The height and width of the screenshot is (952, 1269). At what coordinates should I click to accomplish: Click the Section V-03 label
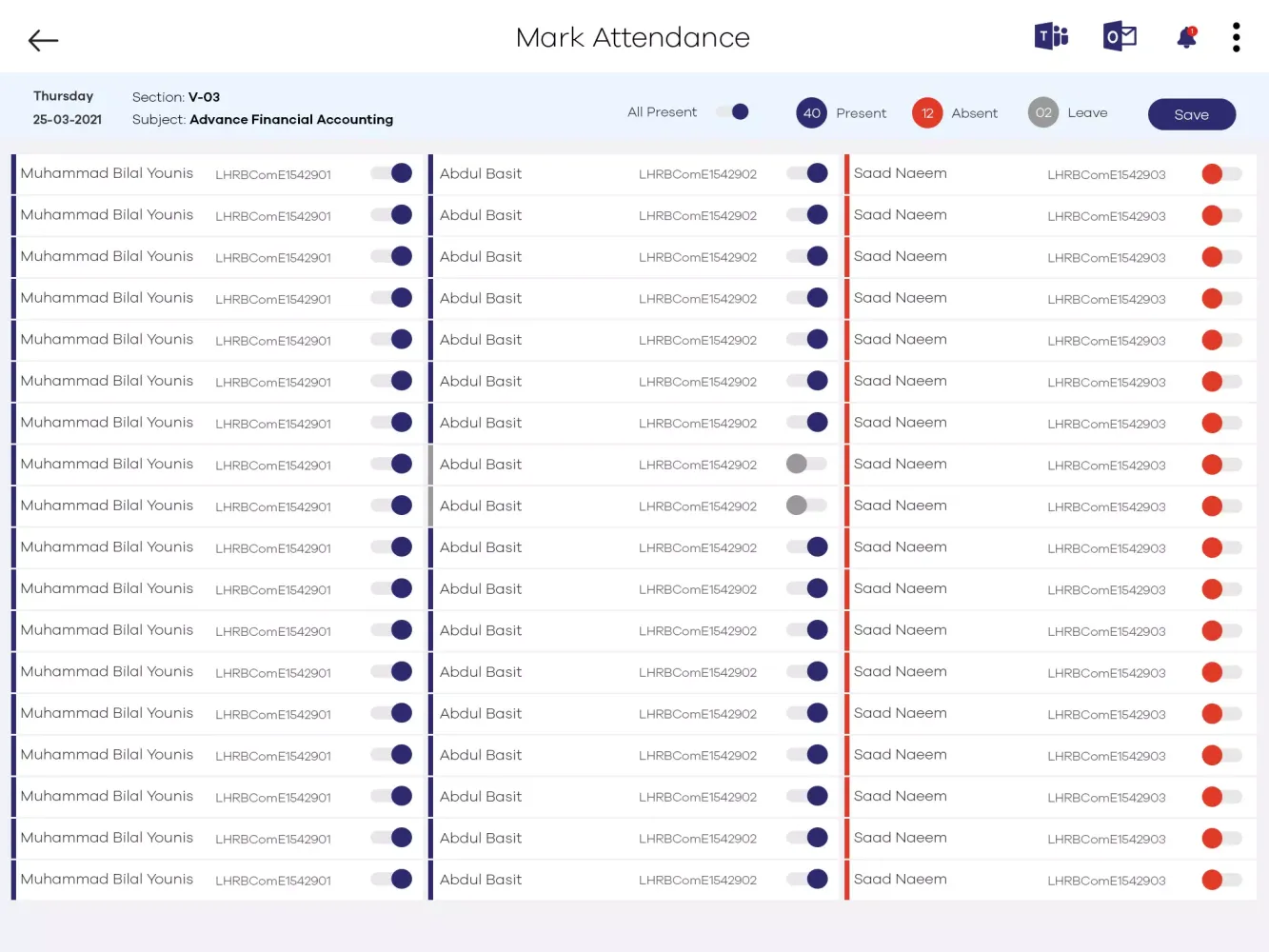click(x=176, y=97)
